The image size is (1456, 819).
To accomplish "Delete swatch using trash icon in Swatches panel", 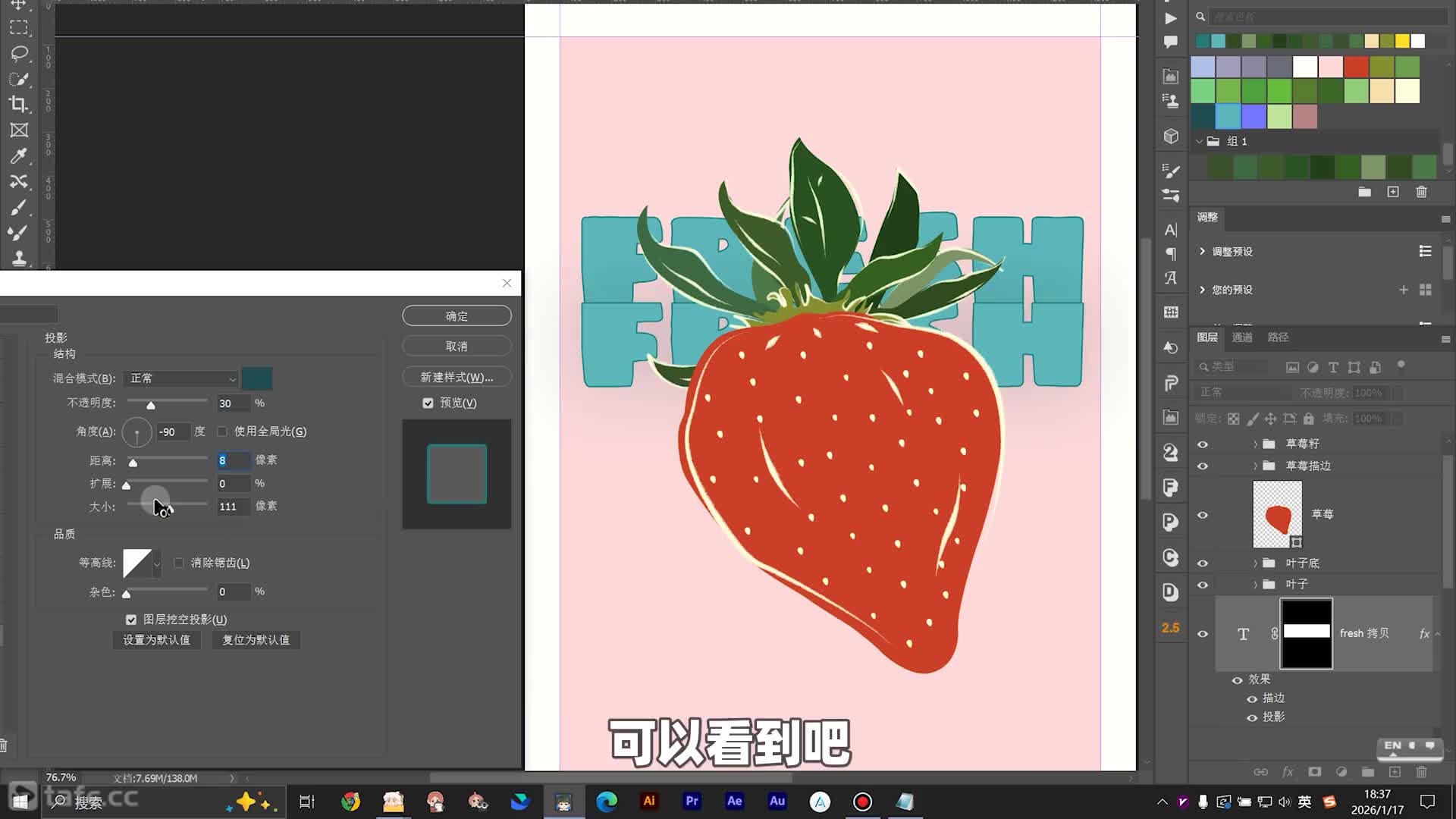I will (x=1422, y=192).
